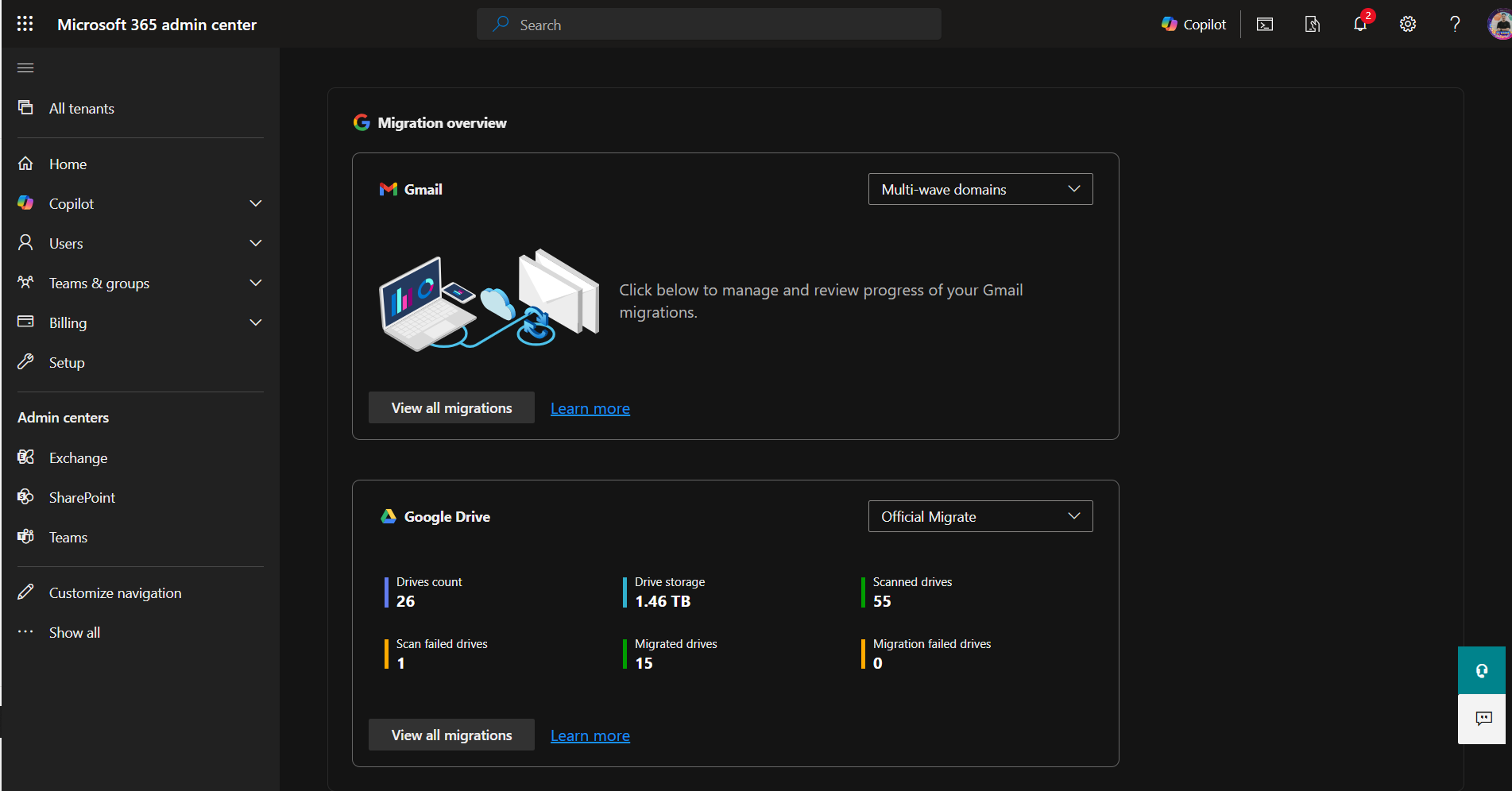Select Home in the sidebar

tap(68, 164)
